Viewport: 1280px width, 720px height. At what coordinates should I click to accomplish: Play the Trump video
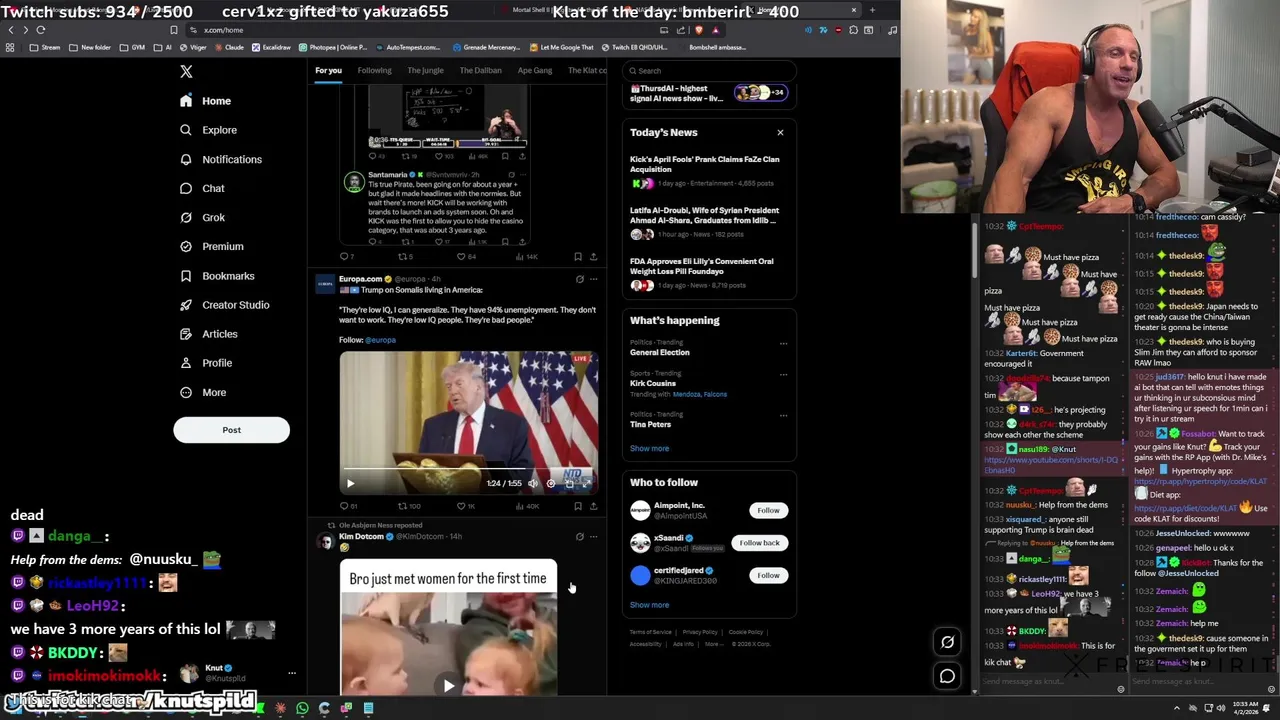350,483
